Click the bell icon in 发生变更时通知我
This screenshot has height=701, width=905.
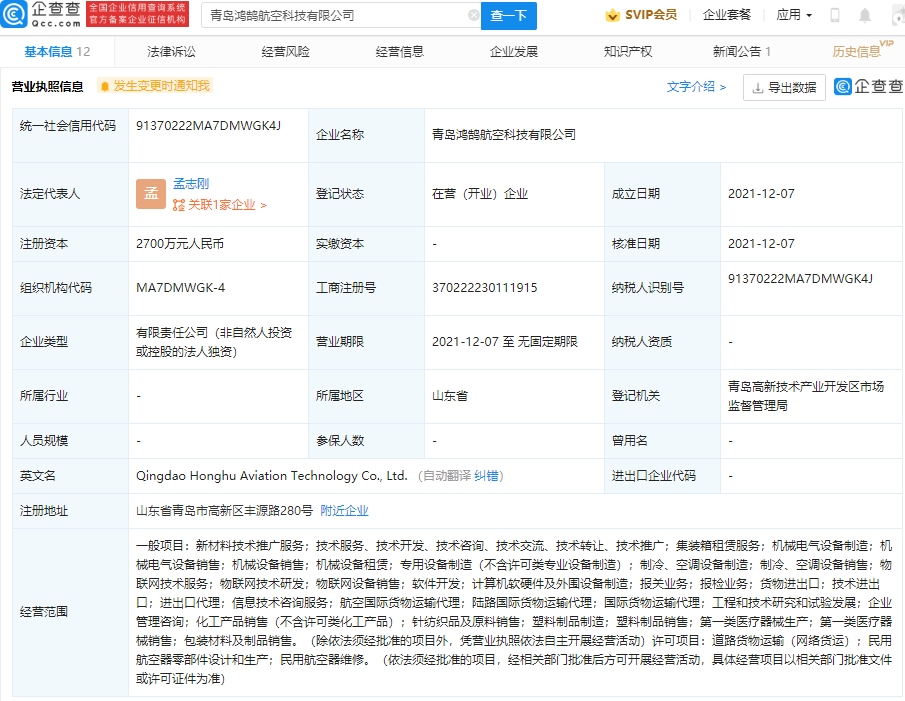105,87
